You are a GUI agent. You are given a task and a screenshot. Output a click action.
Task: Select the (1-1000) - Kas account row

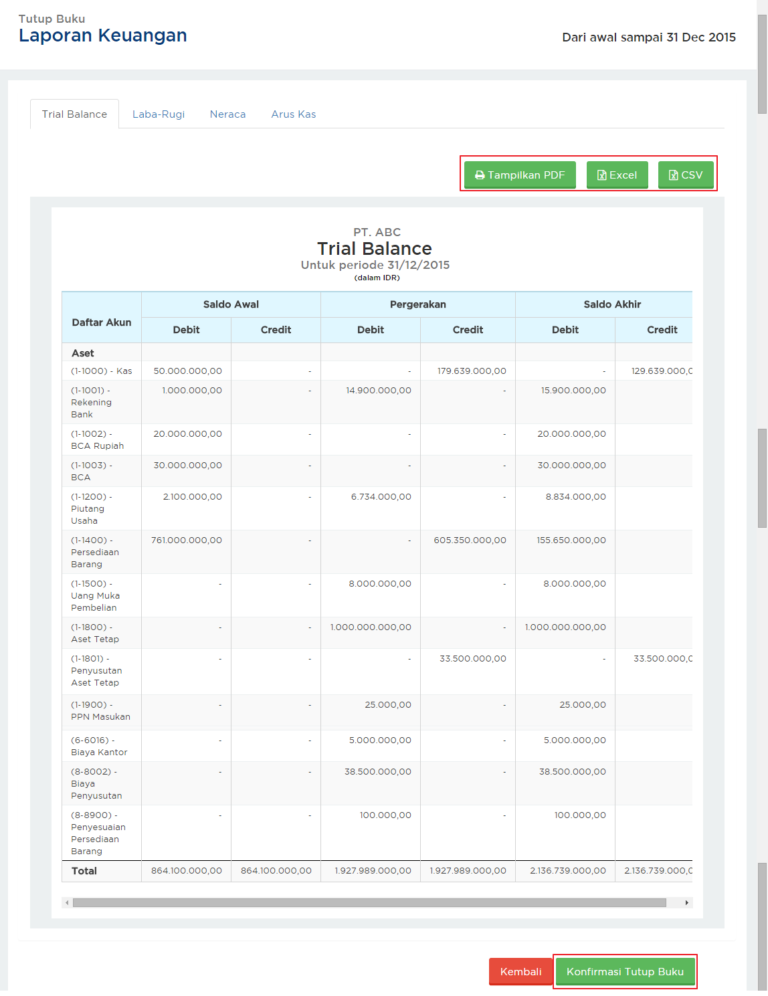click(101, 371)
